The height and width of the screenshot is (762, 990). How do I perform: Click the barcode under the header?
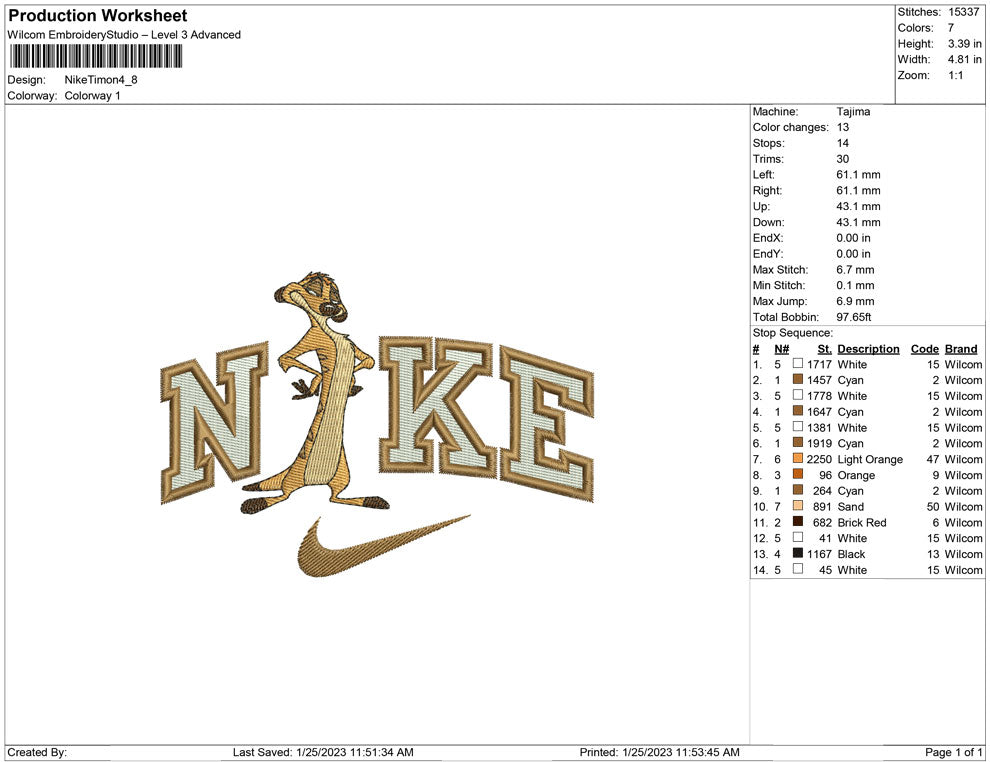pos(96,57)
